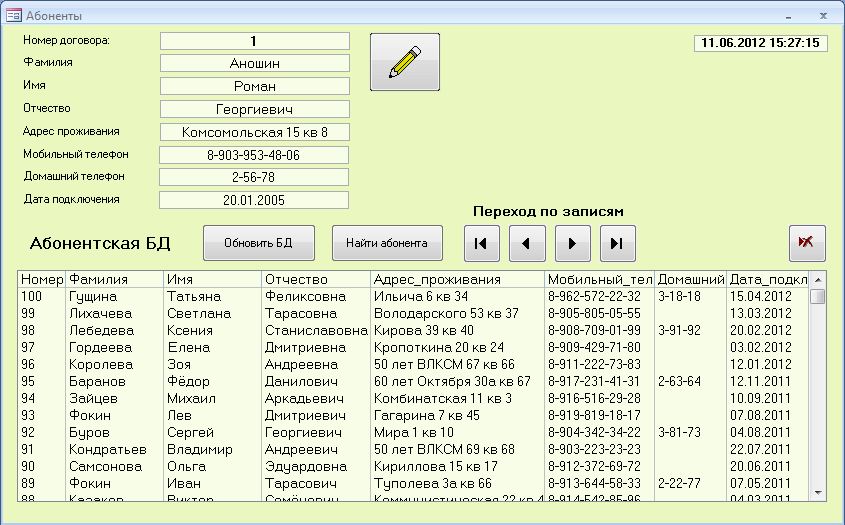
Task: Click the Обновить БД button
Action: pos(259,243)
